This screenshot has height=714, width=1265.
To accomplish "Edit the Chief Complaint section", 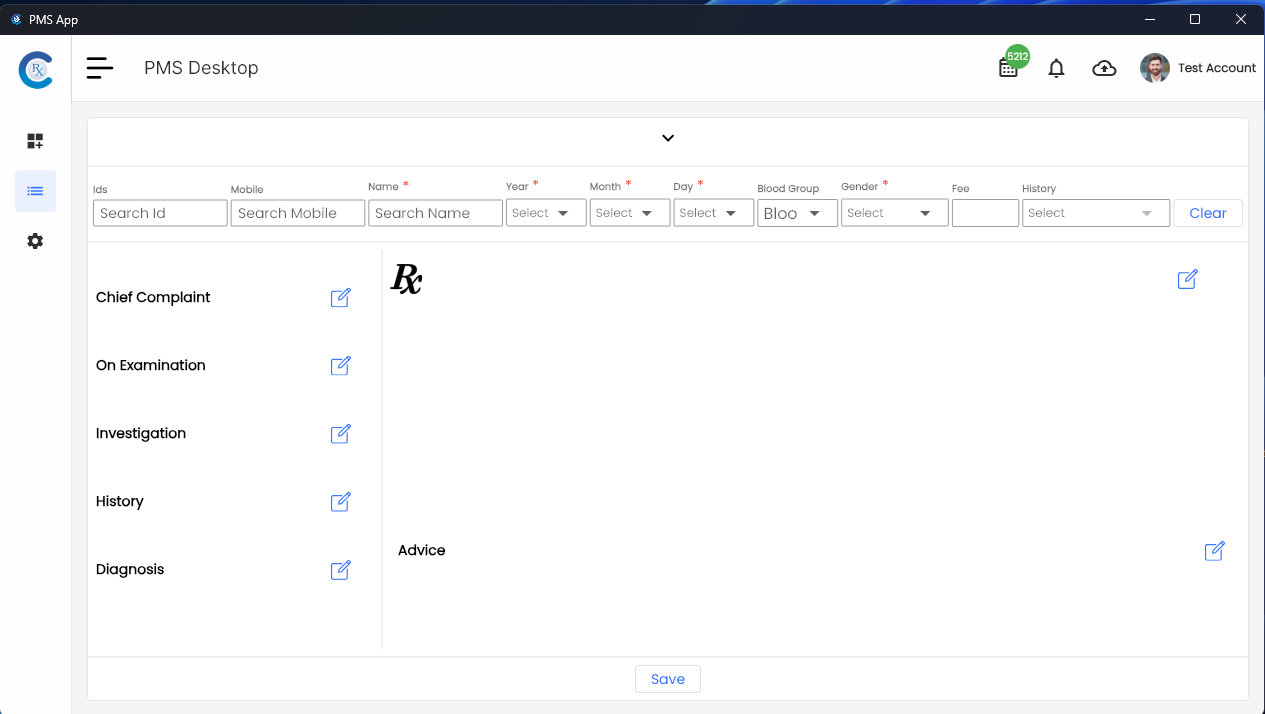I will click(x=340, y=297).
